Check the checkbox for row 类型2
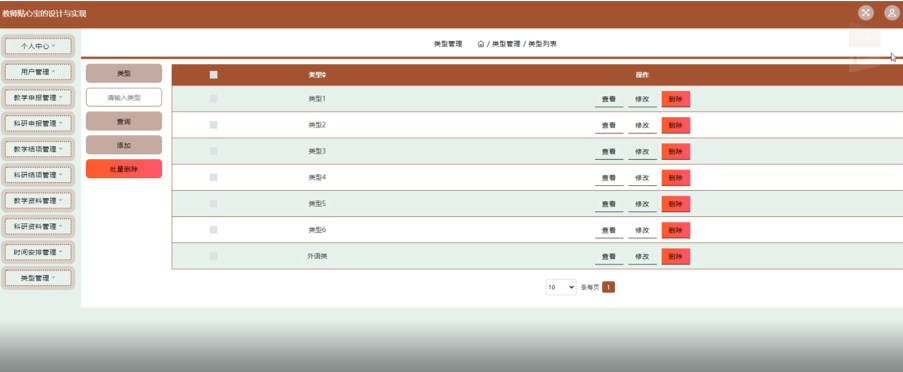 214,125
